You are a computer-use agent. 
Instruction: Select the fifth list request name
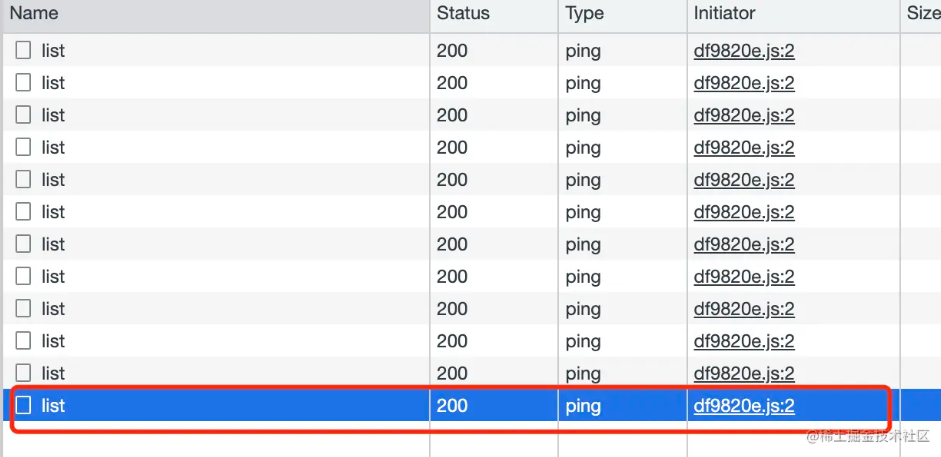[x=53, y=180]
